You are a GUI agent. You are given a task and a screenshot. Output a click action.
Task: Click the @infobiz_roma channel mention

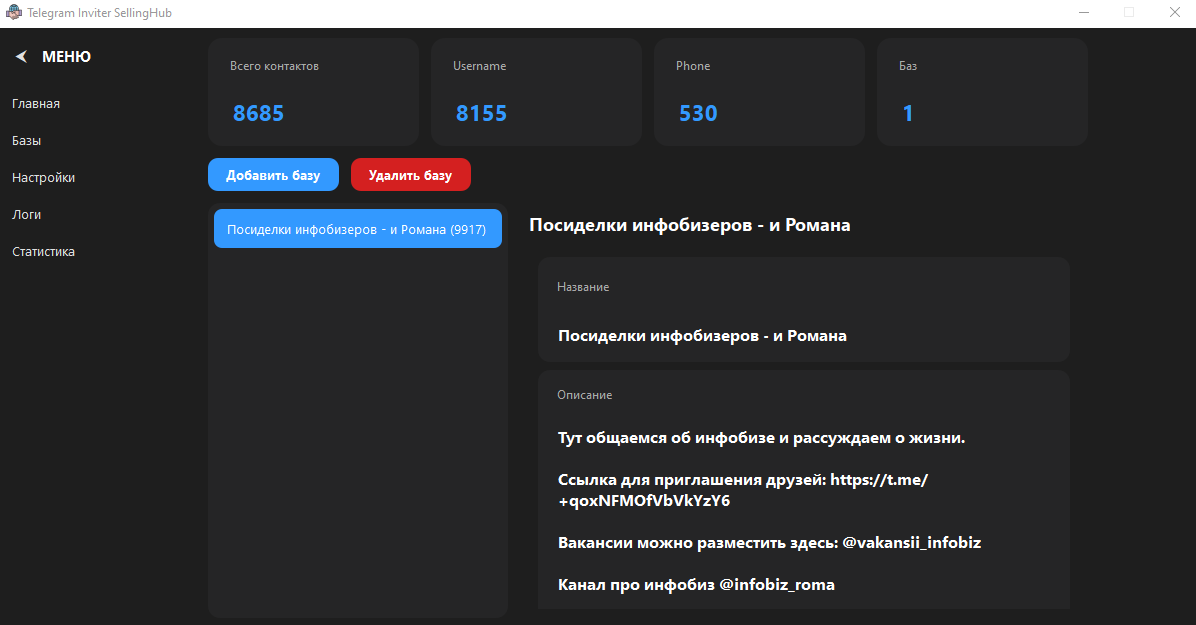click(776, 584)
